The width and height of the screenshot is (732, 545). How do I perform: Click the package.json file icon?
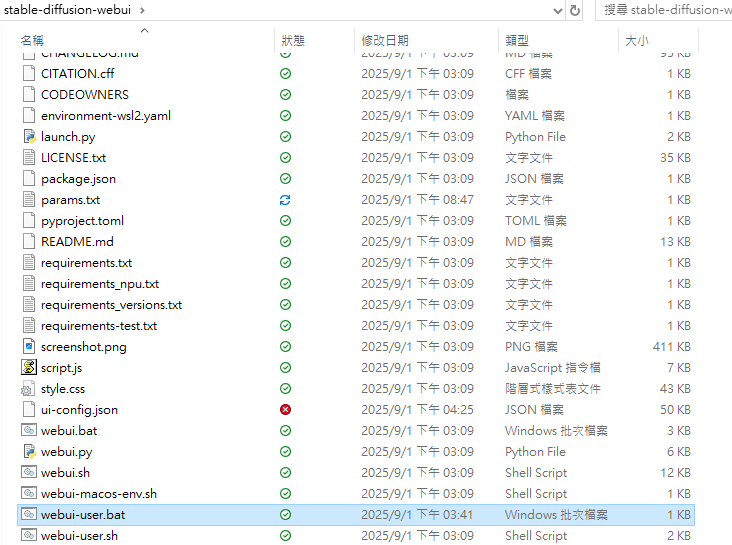coord(29,179)
